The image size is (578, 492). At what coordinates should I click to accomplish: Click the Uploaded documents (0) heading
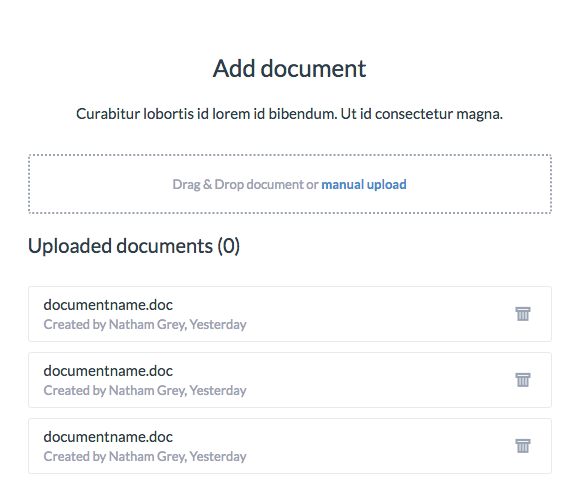(x=134, y=246)
